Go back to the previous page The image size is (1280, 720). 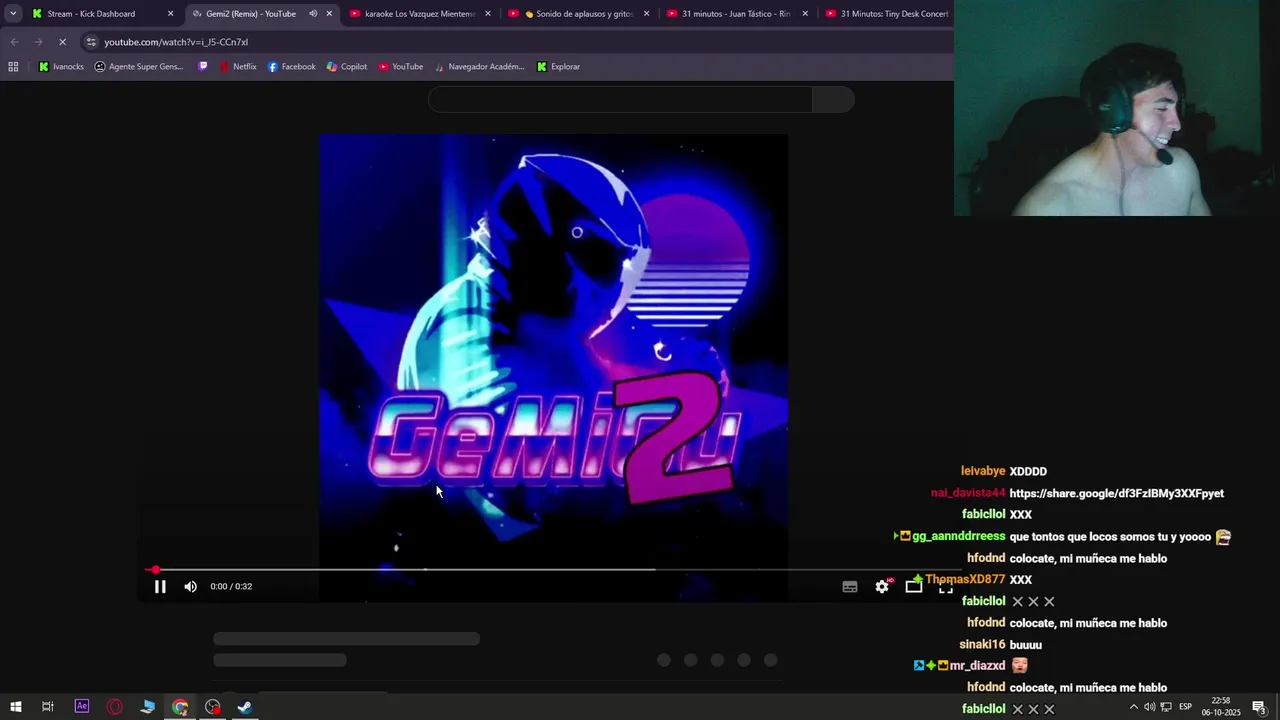14,42
